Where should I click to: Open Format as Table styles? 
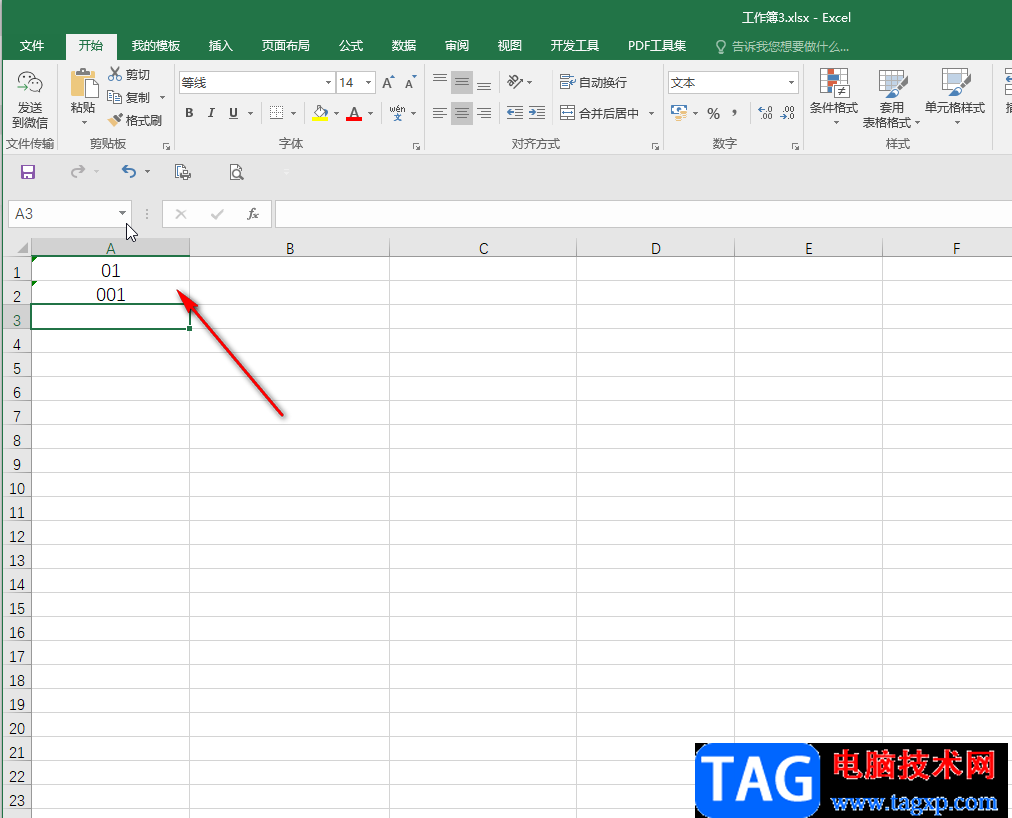tap(891, 98)
